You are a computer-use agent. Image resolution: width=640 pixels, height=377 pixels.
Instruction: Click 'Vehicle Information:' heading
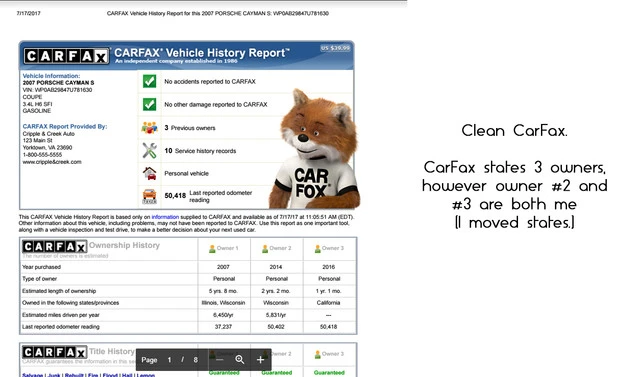point(51,76)
